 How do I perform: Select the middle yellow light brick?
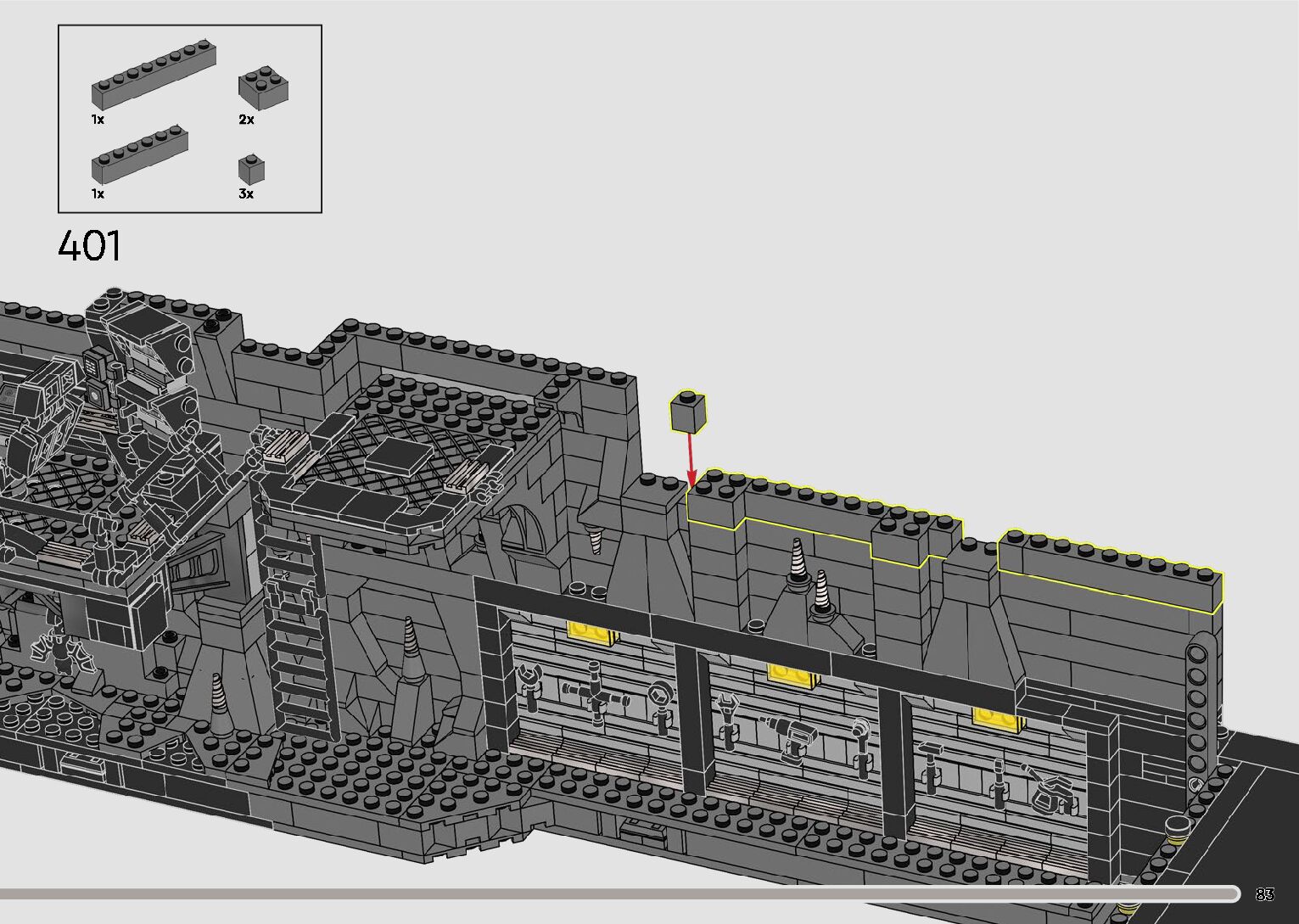coord(793,675)
